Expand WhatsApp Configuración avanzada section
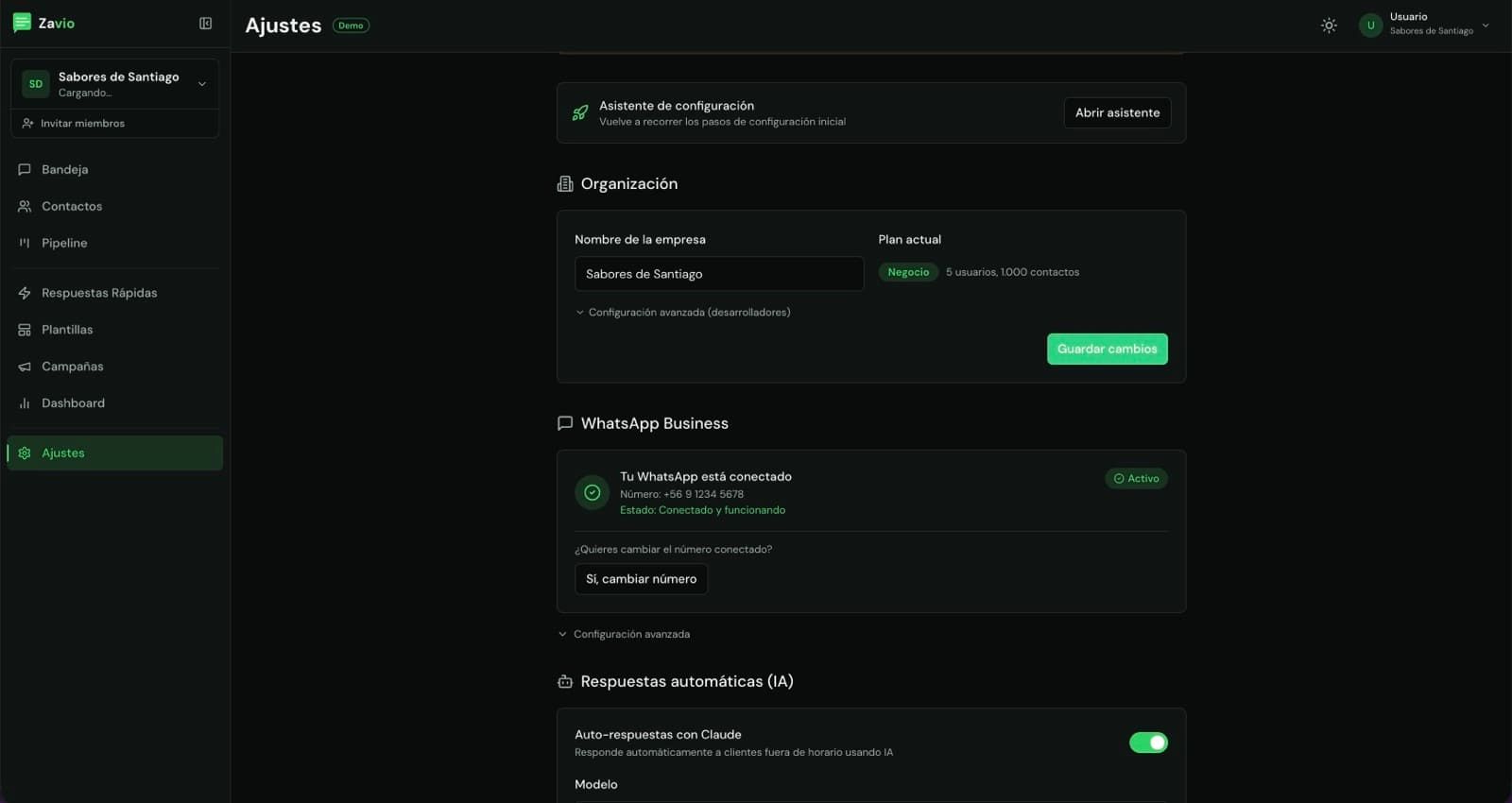The image size is (1512, 803). pyautogui.click(x=624, y=635)
